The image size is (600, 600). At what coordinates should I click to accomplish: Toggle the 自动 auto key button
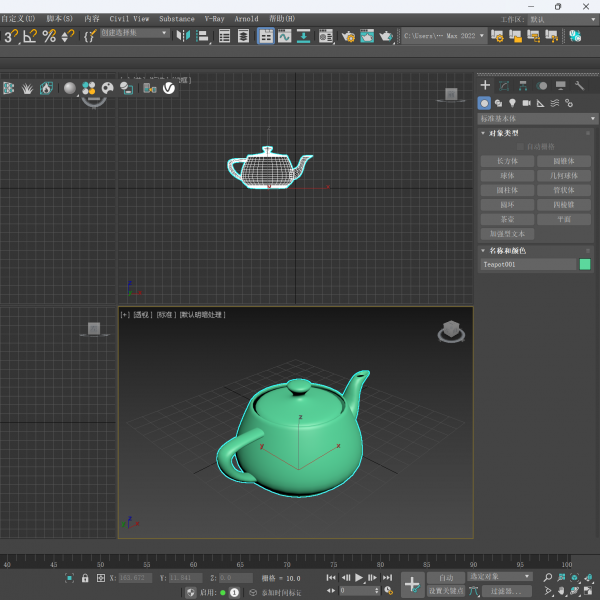[x=446, y=577]
